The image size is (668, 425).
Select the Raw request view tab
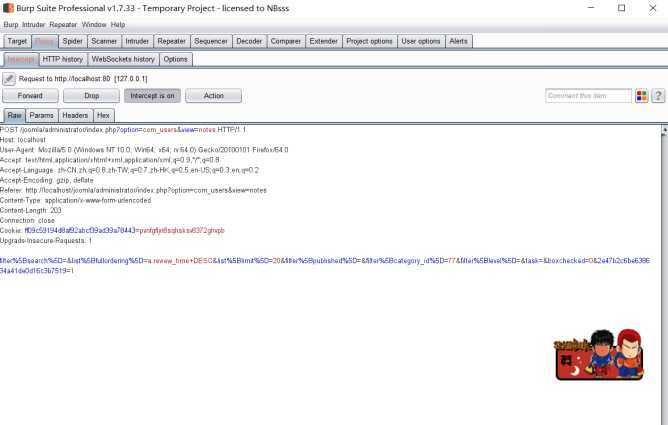point(14,115)
